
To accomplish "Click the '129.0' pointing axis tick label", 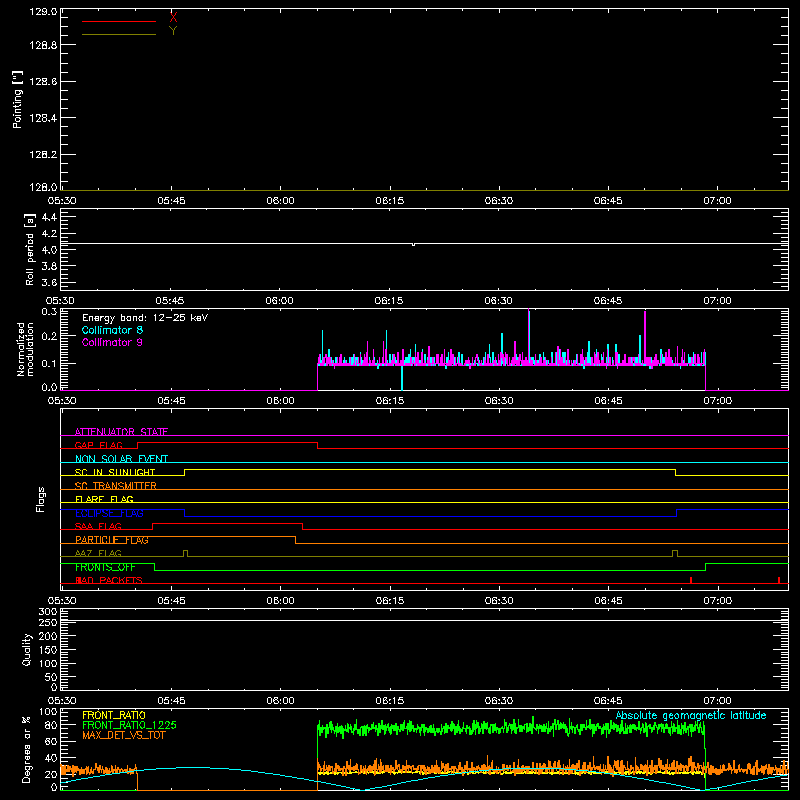I will (43, 11).
